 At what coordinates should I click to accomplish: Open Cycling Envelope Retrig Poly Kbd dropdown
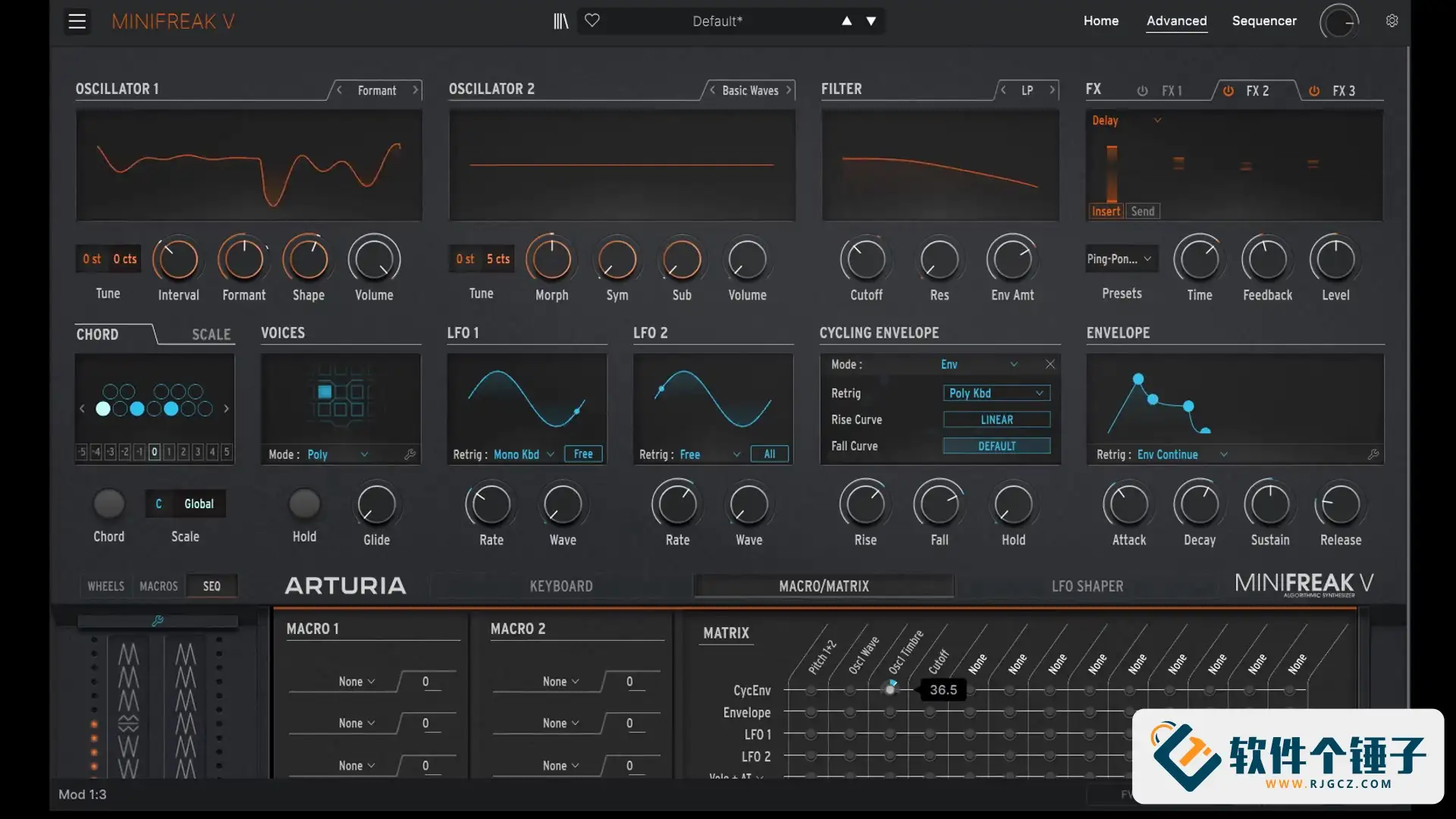(x=996, y=393)
